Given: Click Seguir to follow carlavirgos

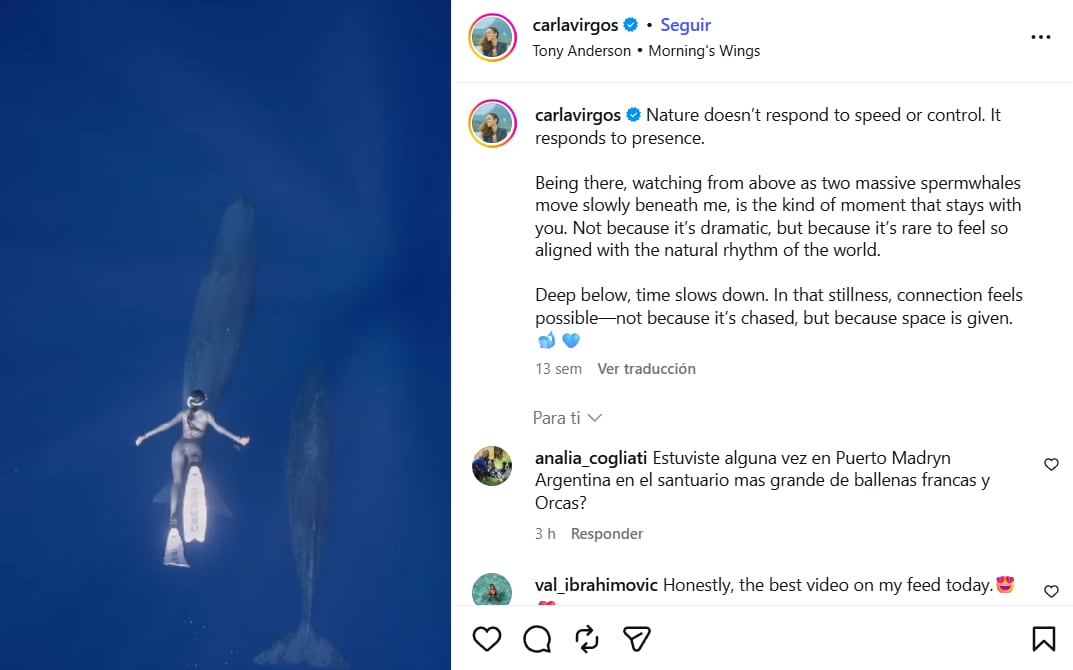Looking at the screenshot, I should coord(685,24).
